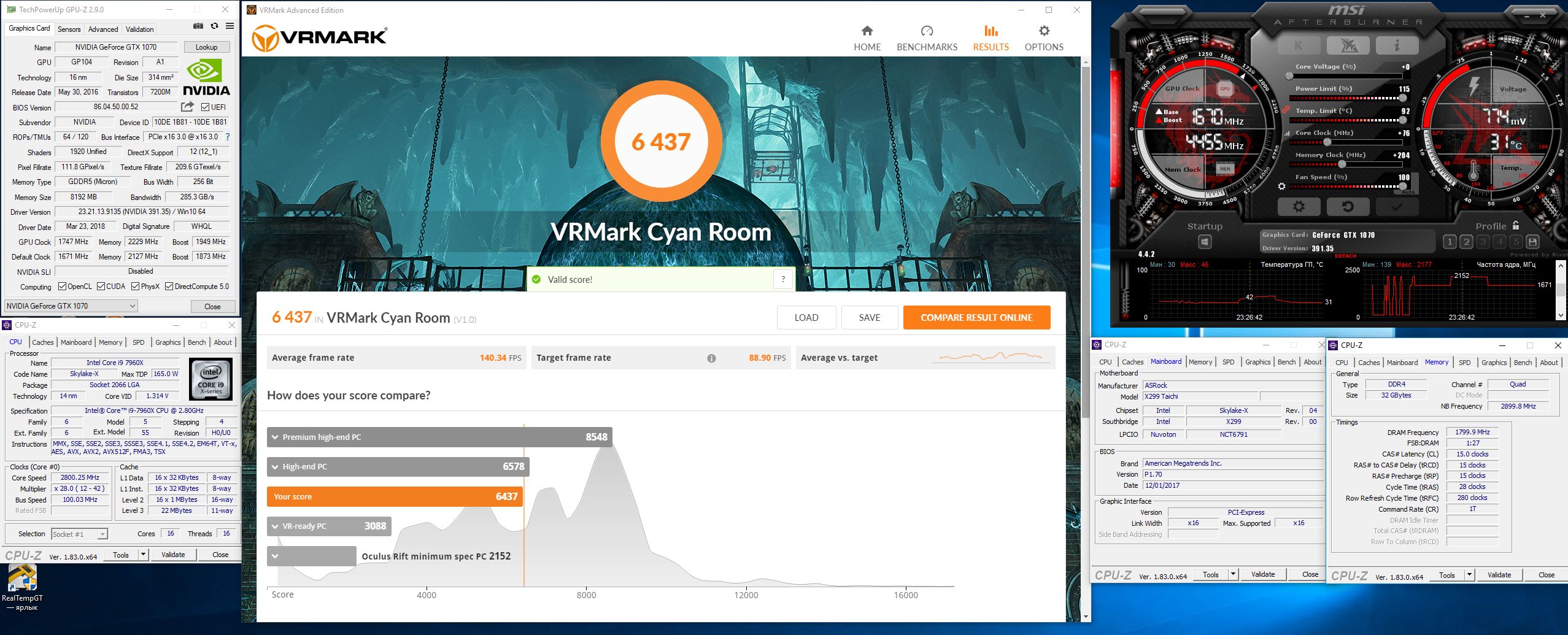Take a GPU-Z screenshot with camera icon
Viewport: 1568px width, 635px height.
tap(198, 26)
